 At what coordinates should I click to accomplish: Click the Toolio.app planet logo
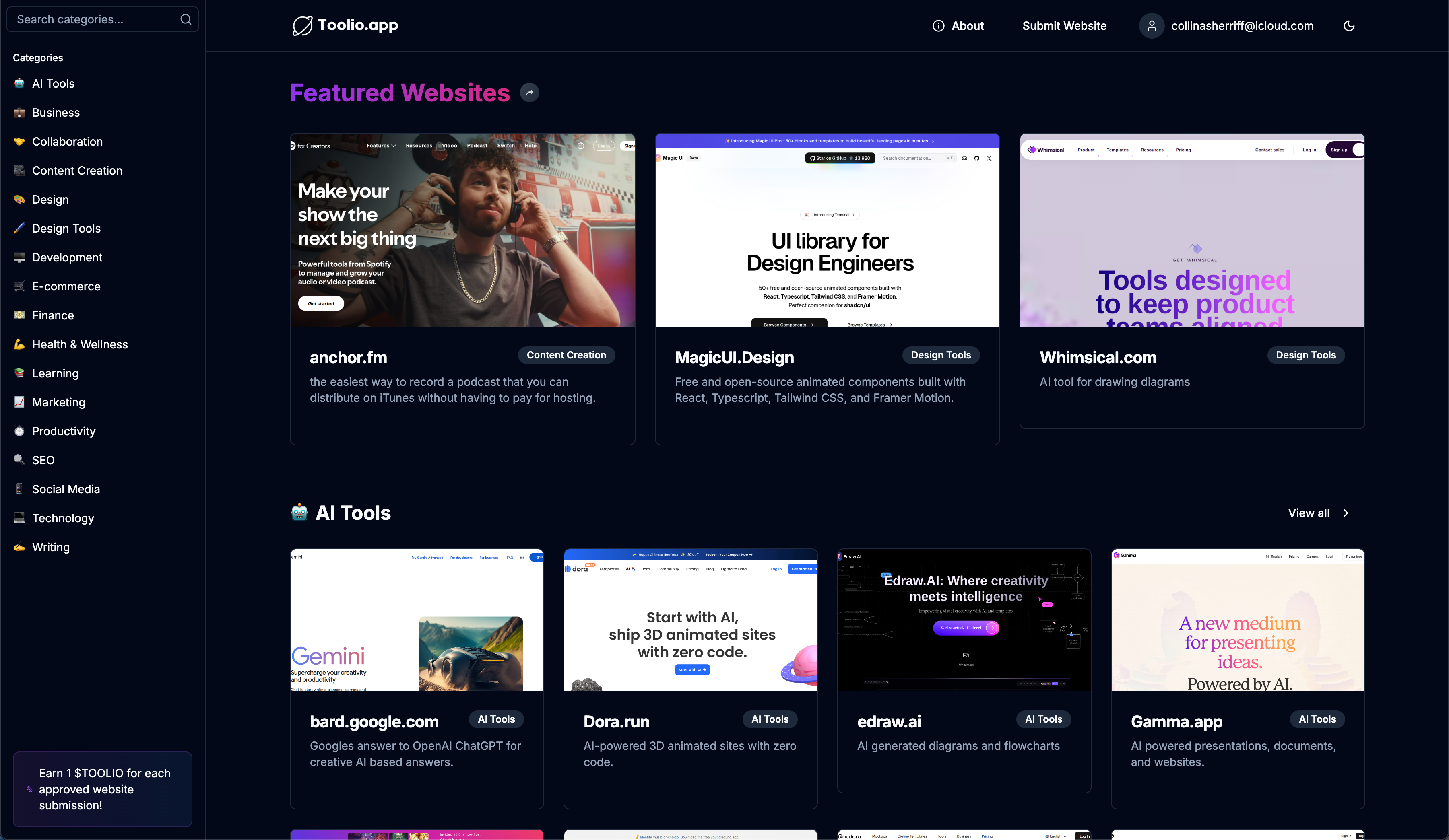(x=302, y=26)
